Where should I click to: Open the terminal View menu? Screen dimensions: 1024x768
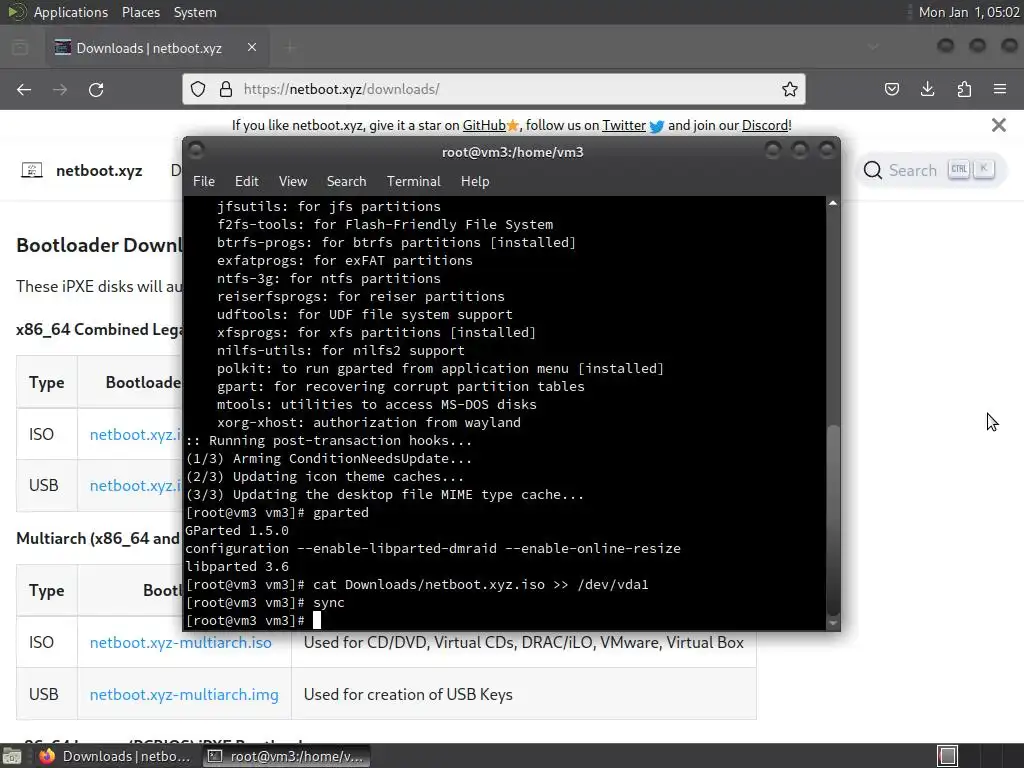click(293, 182)
